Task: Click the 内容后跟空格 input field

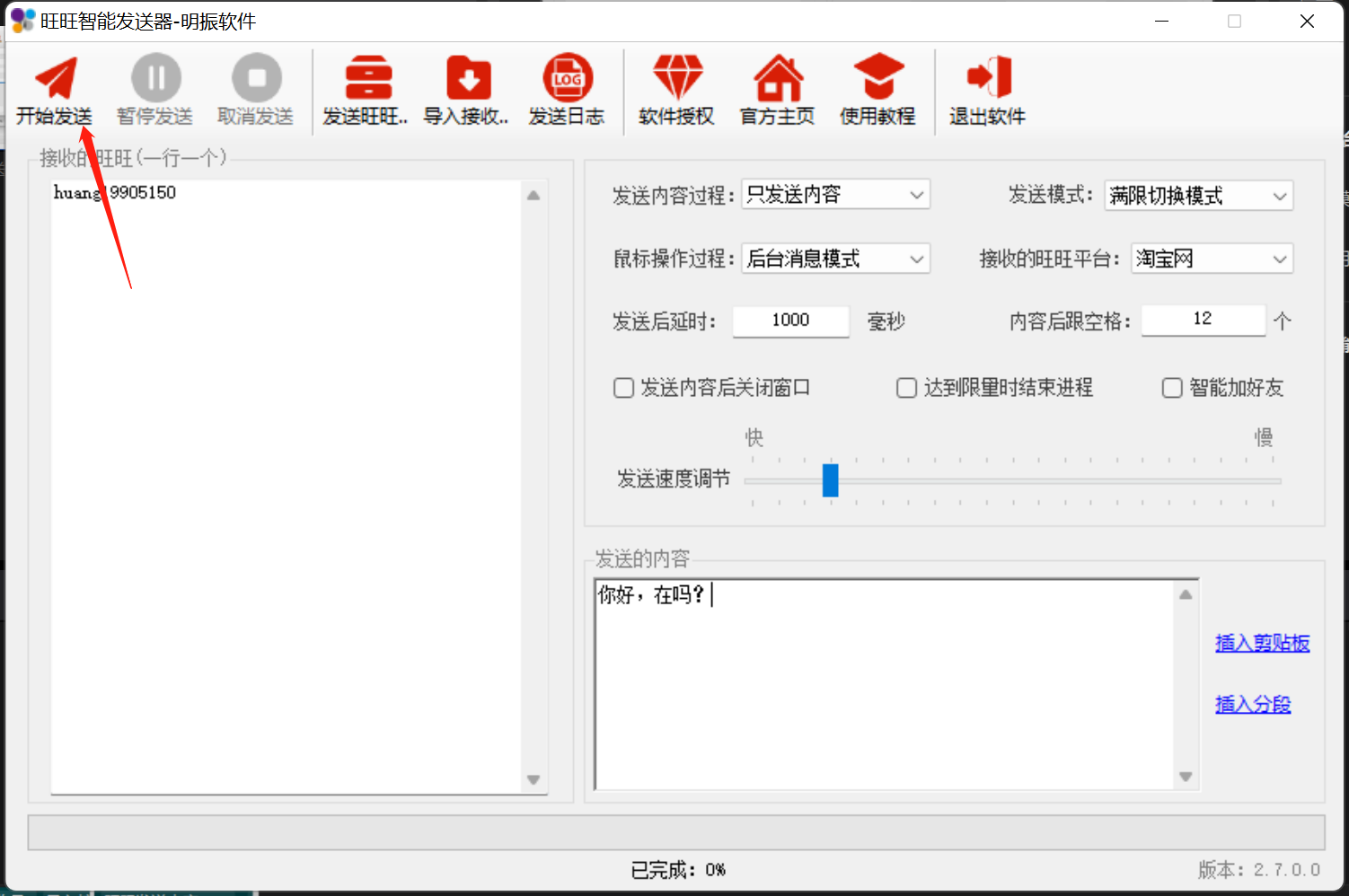Action: tap(1203, 319)
